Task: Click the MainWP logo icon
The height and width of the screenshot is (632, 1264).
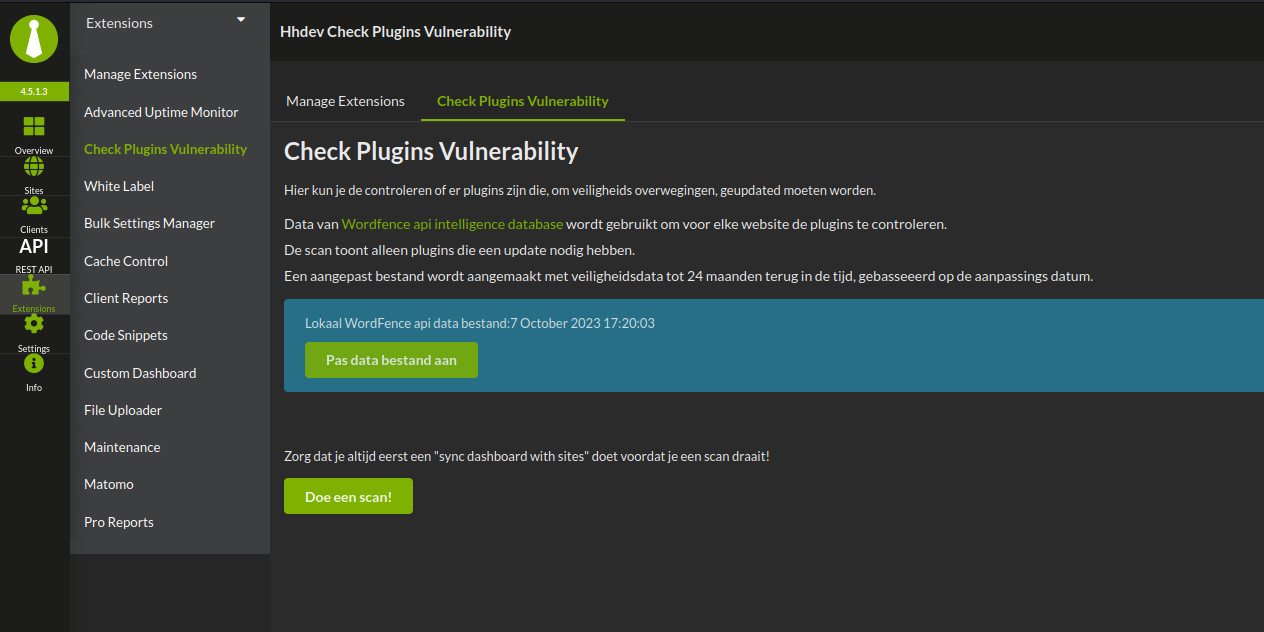Action: click(34, 40)
